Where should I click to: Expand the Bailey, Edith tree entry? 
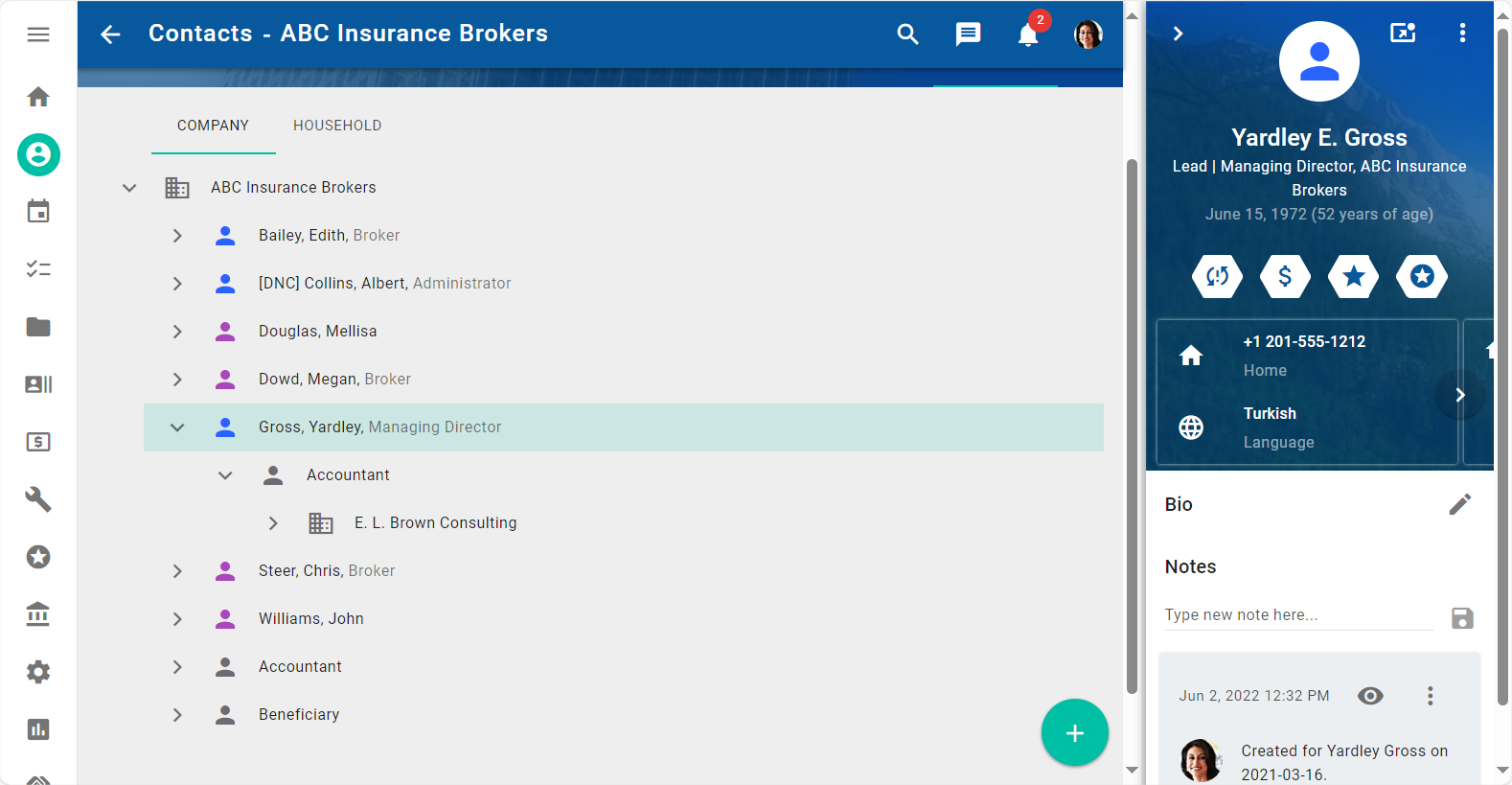point(177,236)
